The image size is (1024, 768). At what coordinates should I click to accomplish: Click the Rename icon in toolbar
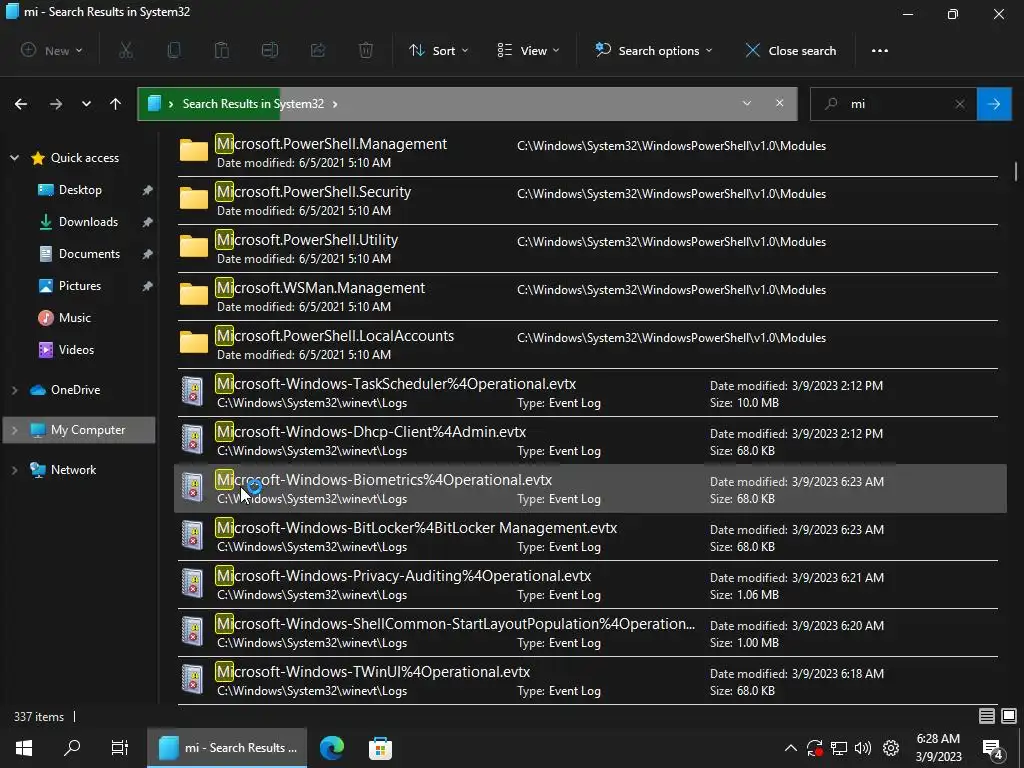point(270,50)
